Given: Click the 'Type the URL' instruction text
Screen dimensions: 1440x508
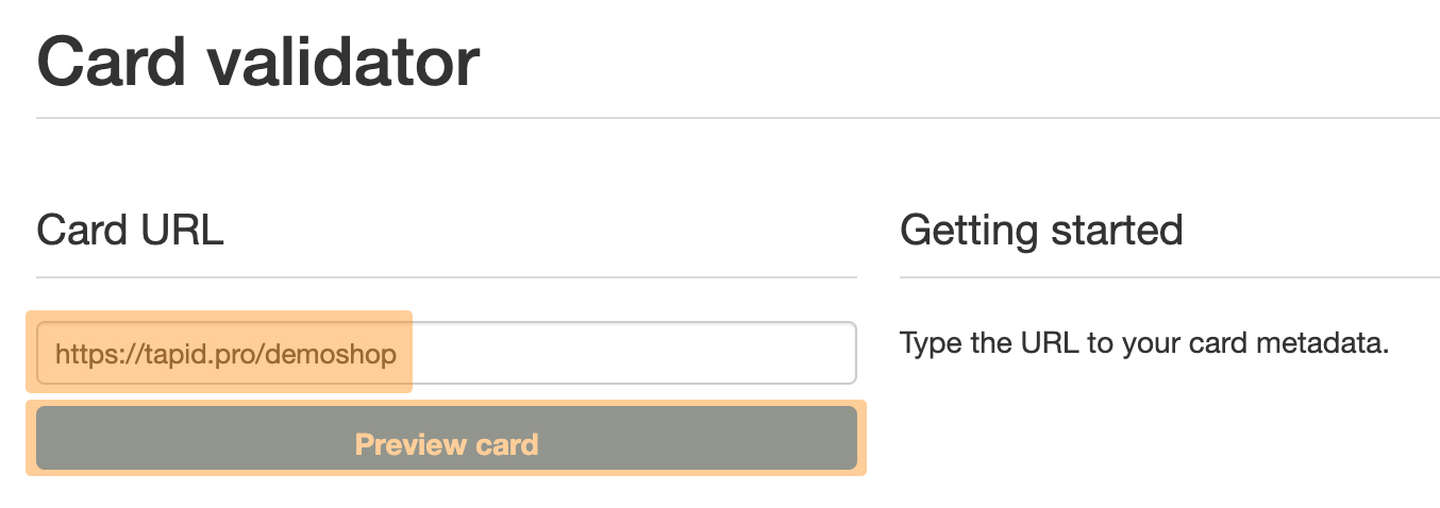Looking at the screenshot, I should click(x=1144, y=345).
